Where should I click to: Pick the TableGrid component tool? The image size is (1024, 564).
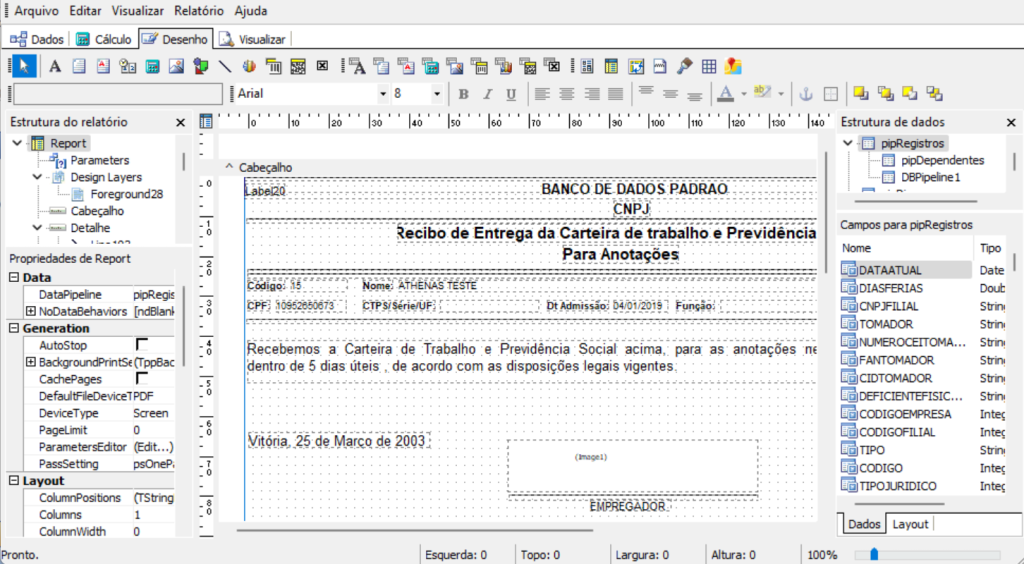[709, 66]
